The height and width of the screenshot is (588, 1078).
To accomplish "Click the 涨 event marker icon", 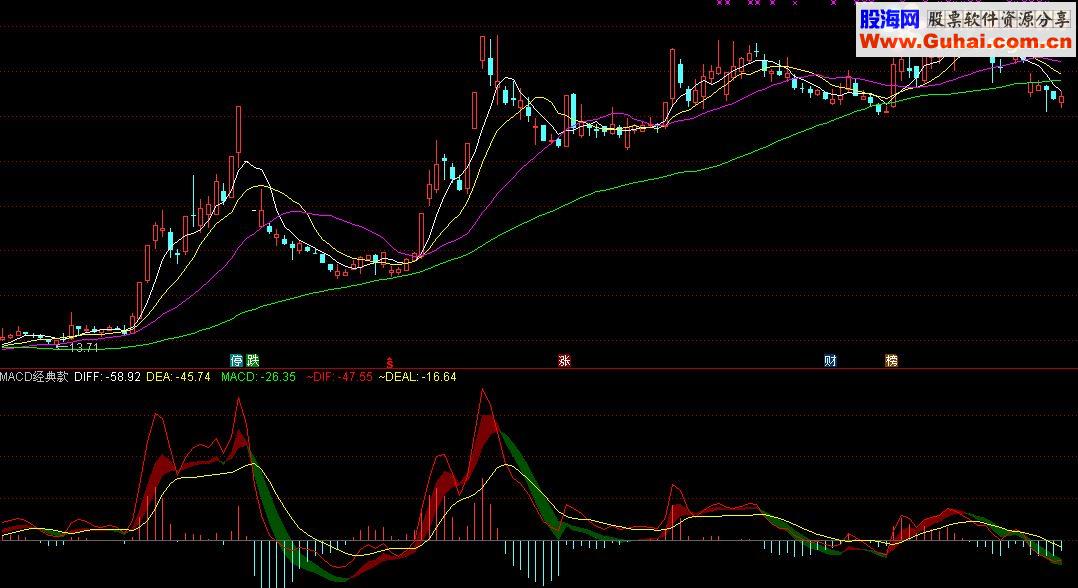I will point(564,360).
